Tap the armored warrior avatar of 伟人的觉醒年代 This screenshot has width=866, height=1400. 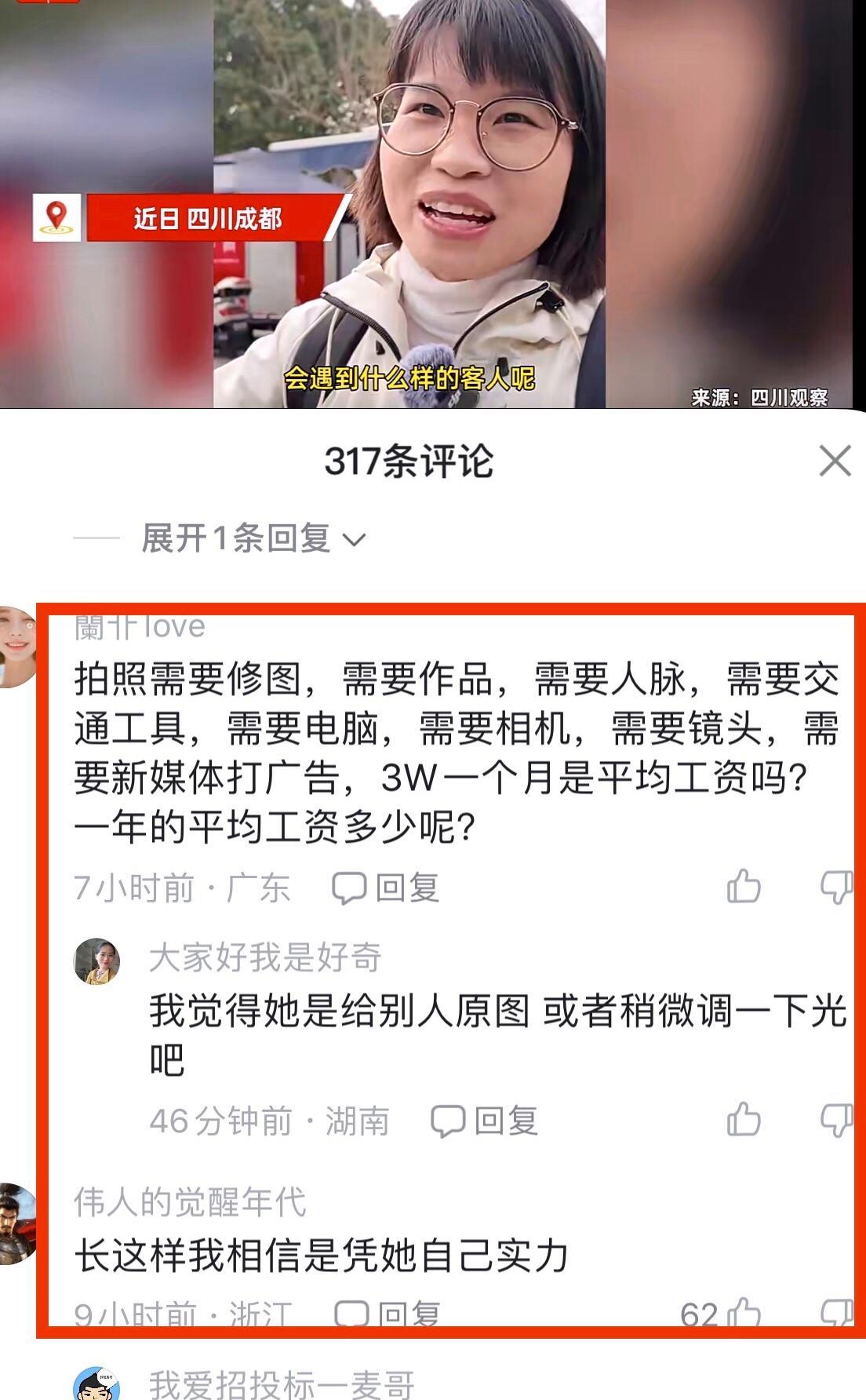pyautogui.click(x=17, y=1223)
